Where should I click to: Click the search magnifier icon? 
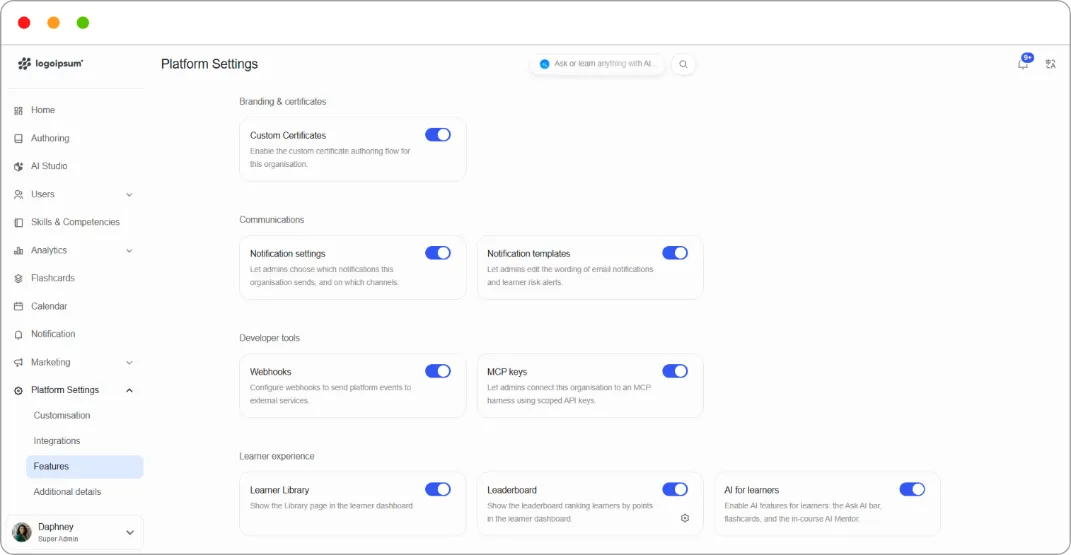pos(683,64)
